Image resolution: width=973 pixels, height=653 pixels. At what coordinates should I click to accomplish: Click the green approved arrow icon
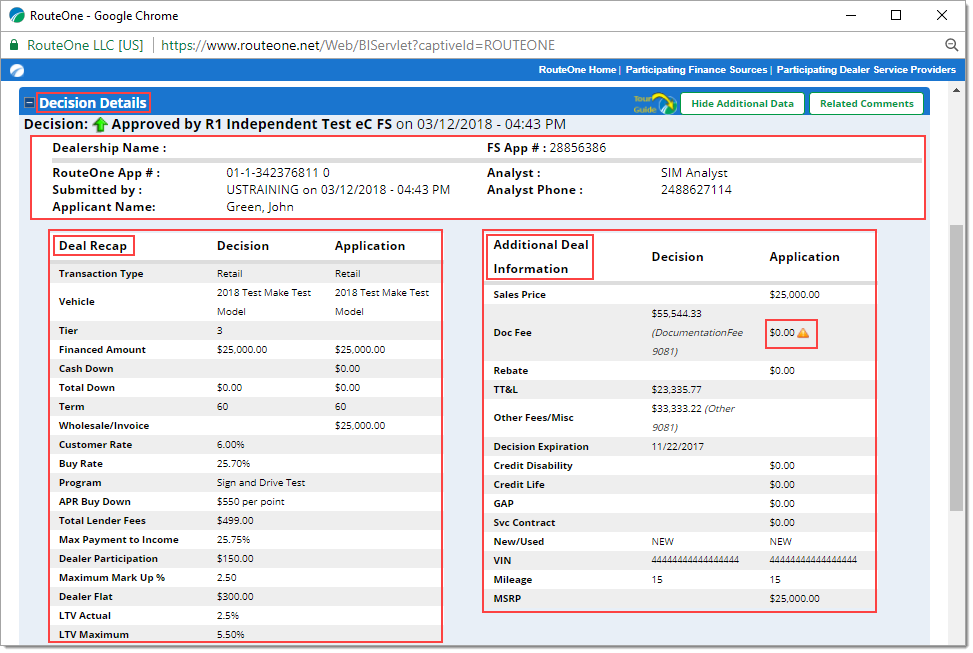tap(100, 125)
